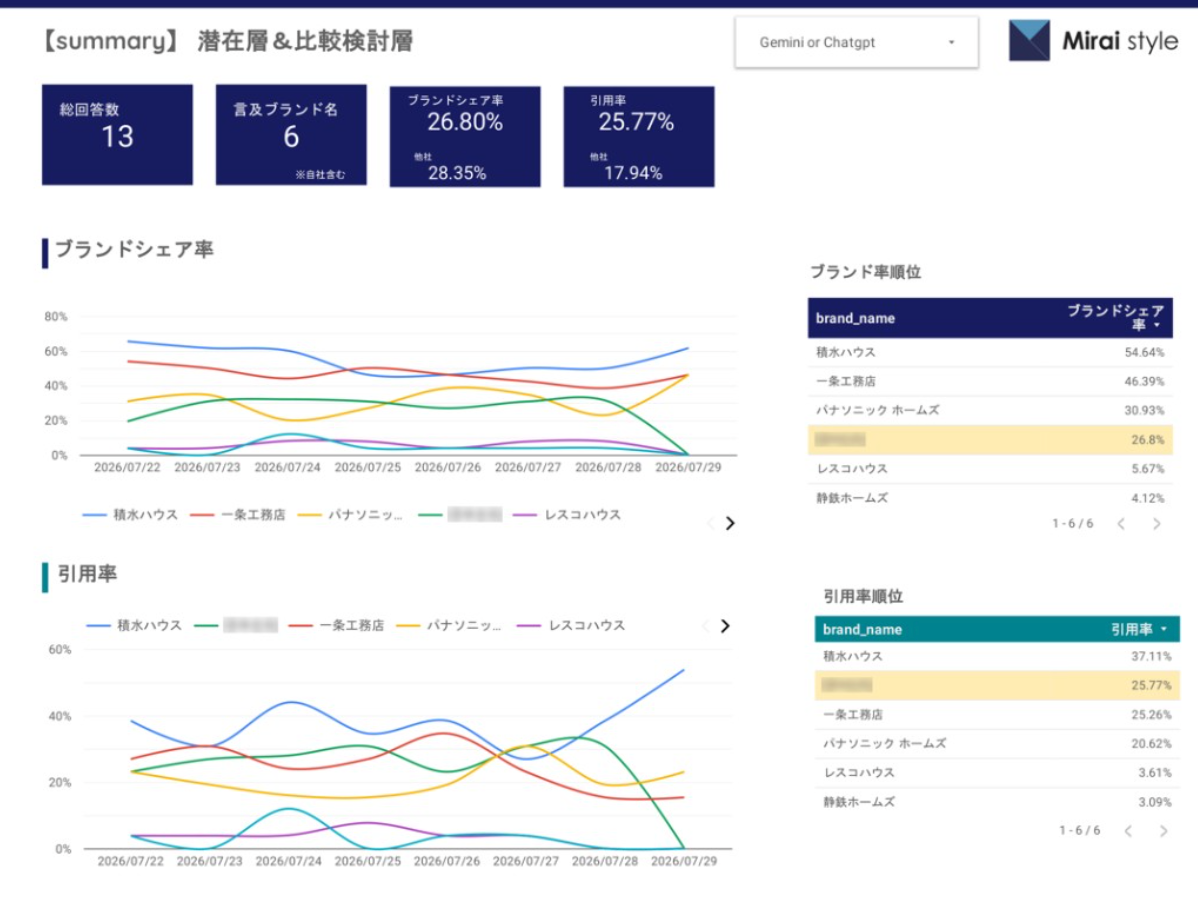Select 総回答数 13 scorecard
1198x898 pixels.
(117, 135)
